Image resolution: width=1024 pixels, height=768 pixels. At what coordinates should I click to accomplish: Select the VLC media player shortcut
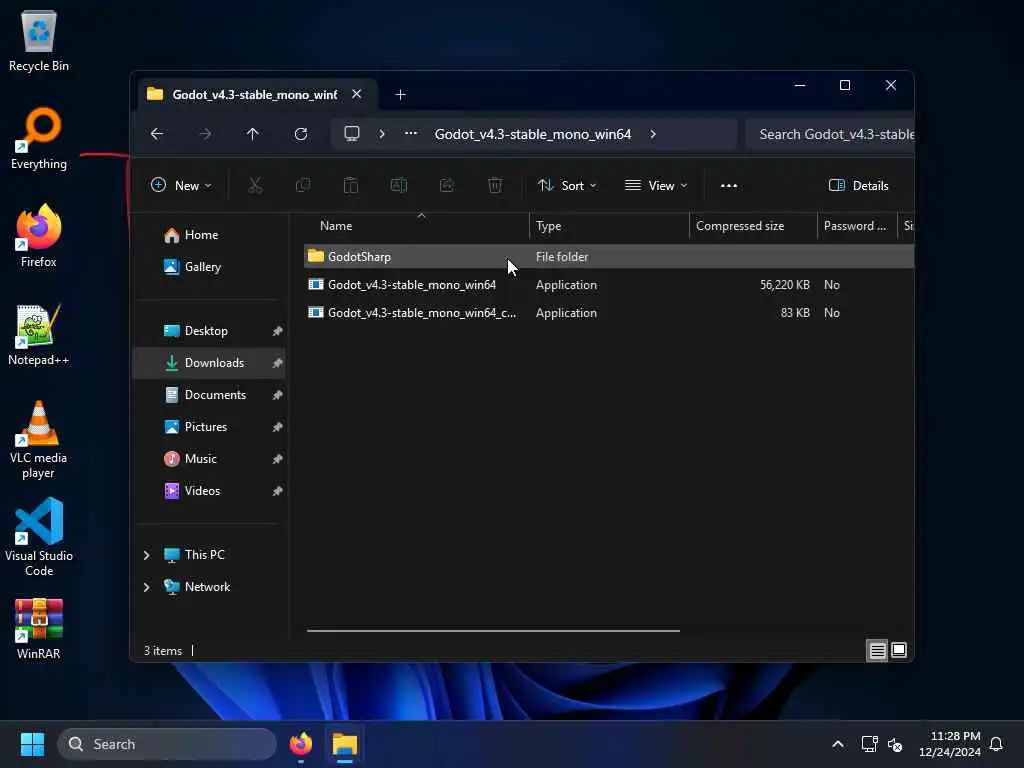click(x=39, y=440)
